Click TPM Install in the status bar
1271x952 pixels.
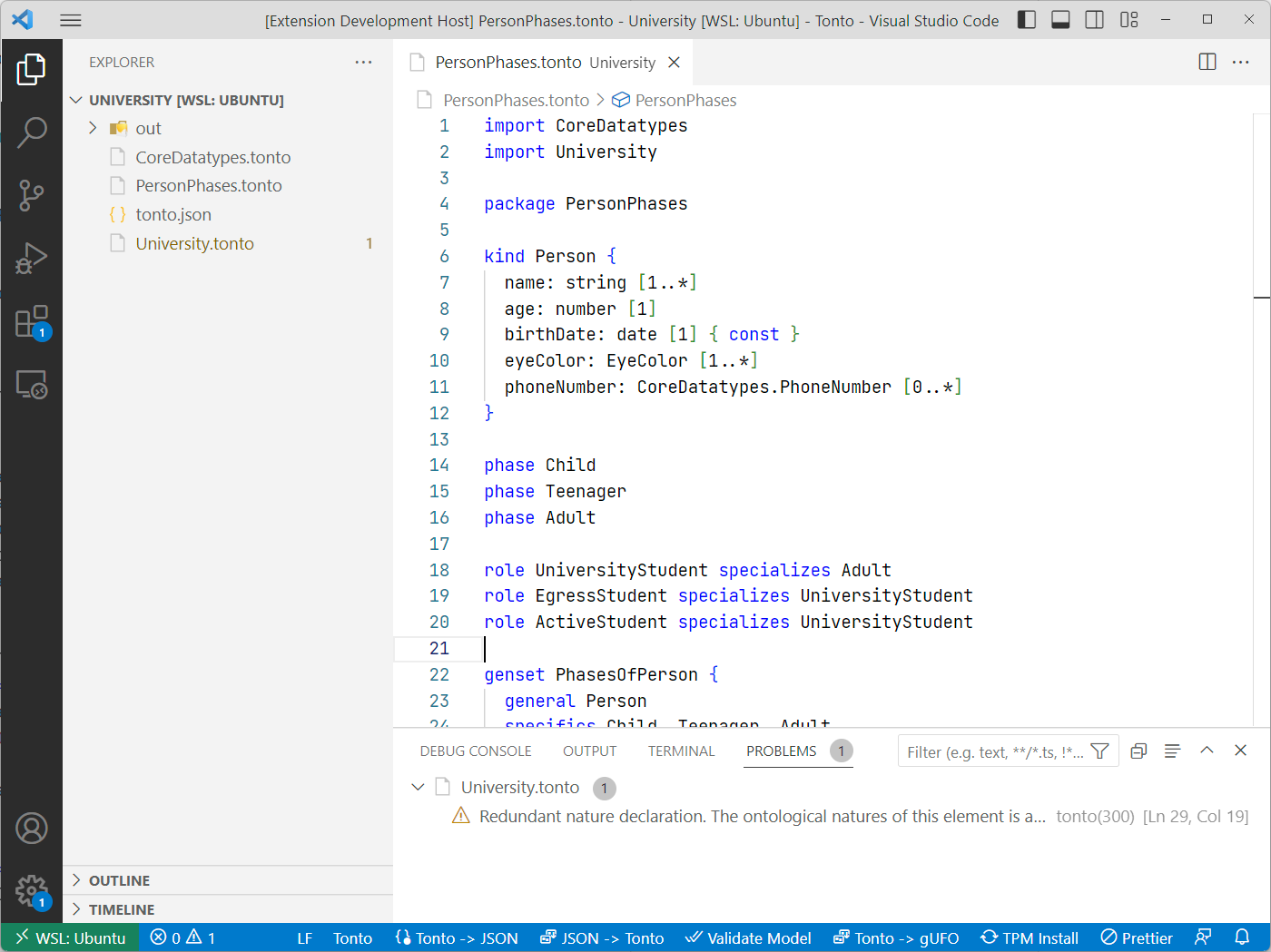[x=1030, y=937]
